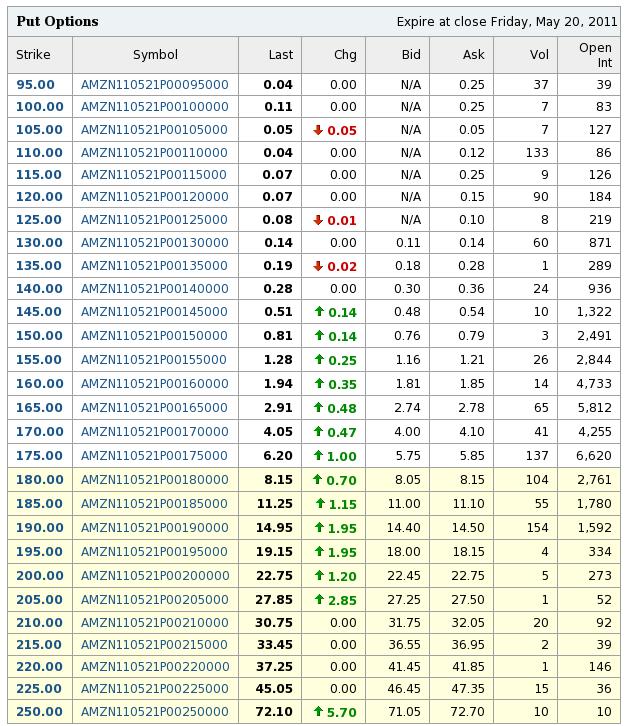Open strike price 95.00 link
This screenshot has height=726, width=628.
[x=35, y=85]
